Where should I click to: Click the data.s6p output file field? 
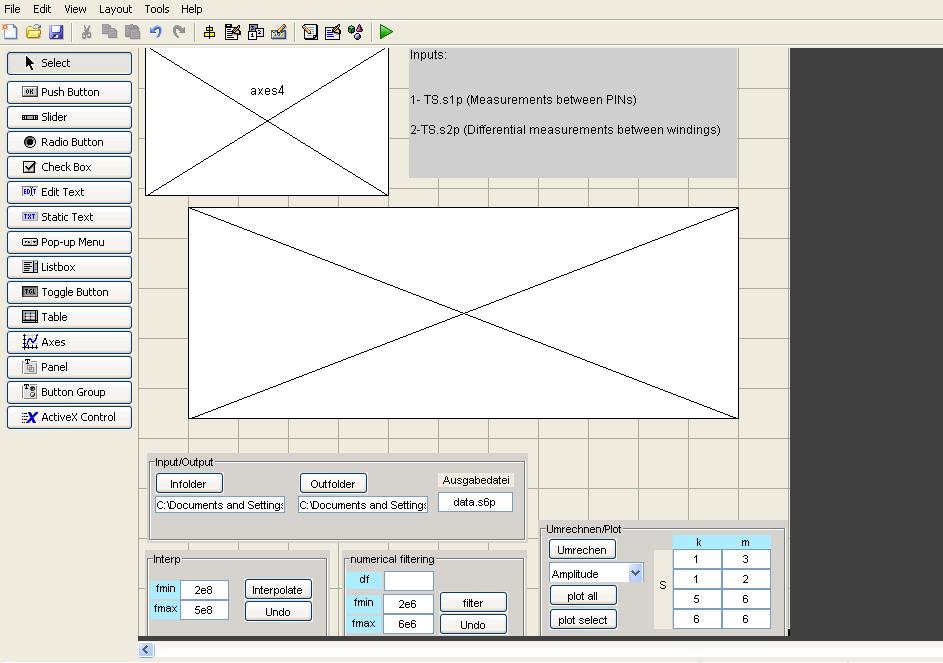pos(475,502)
